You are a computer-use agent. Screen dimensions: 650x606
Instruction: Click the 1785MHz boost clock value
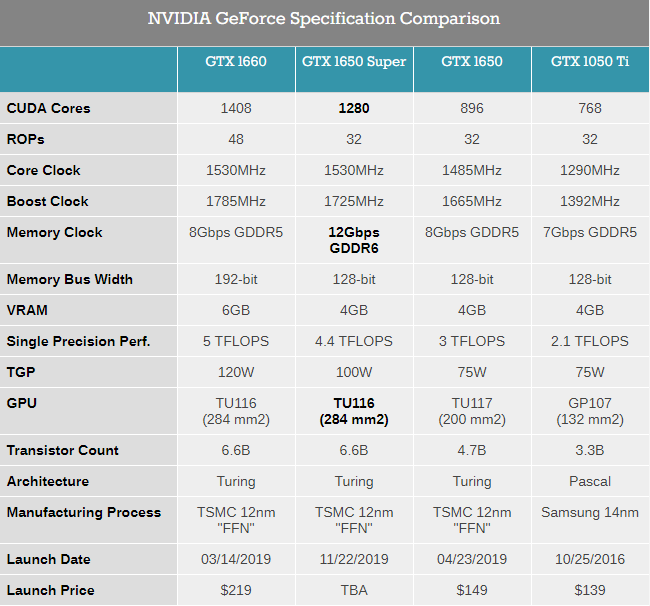click(x=236, y=201)
